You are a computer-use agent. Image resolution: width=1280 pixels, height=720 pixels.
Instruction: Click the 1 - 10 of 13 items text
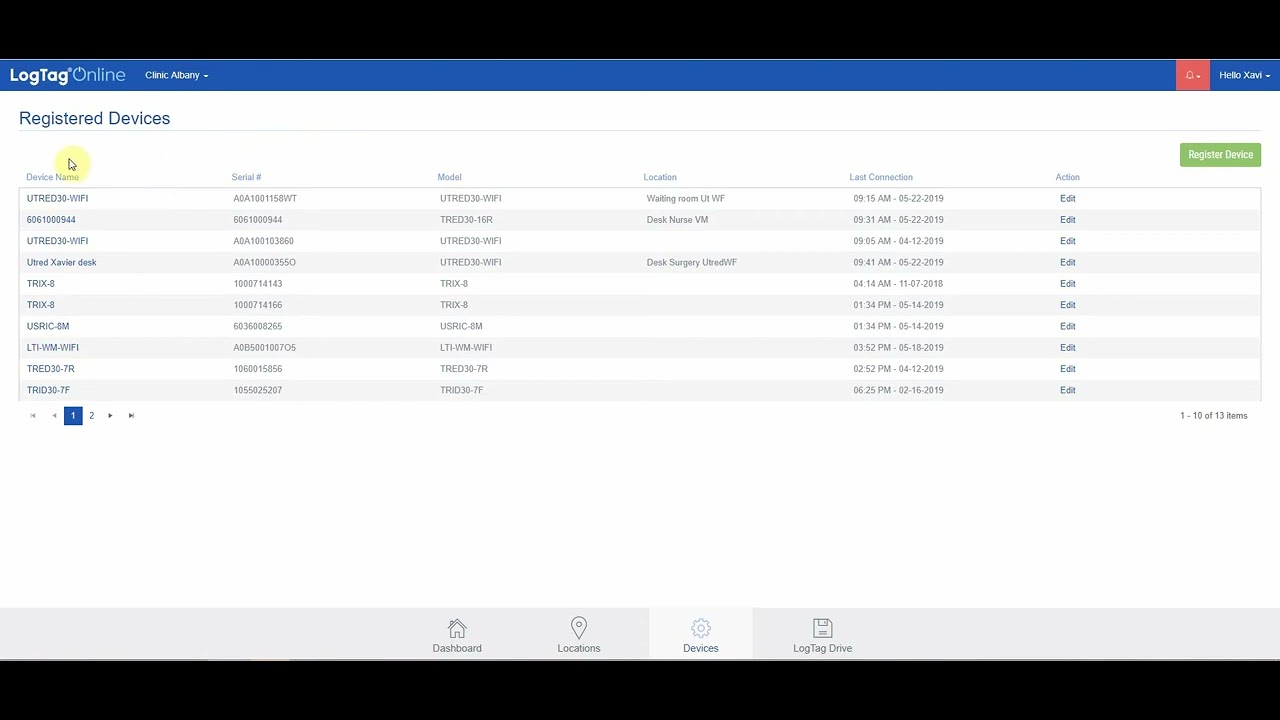tap(1213, 415)
